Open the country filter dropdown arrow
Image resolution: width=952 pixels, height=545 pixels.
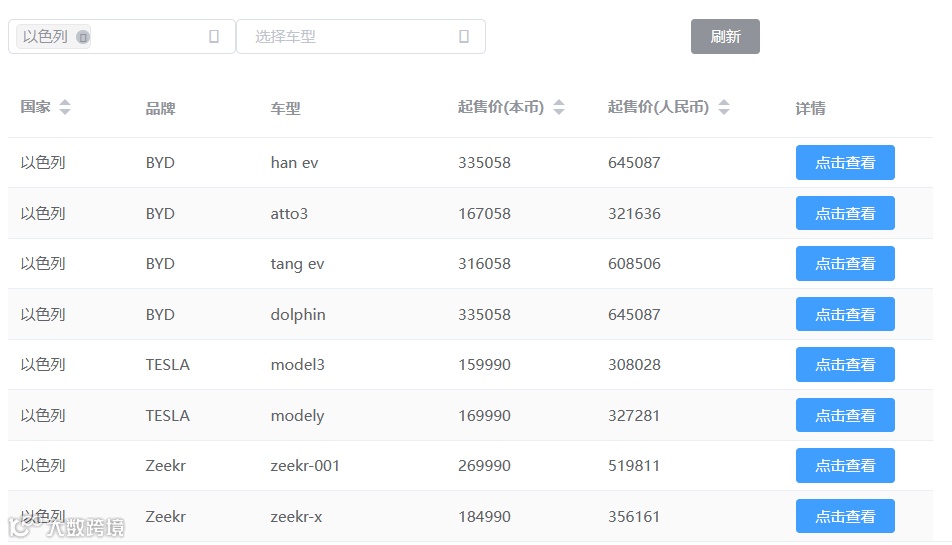(214, 36)
